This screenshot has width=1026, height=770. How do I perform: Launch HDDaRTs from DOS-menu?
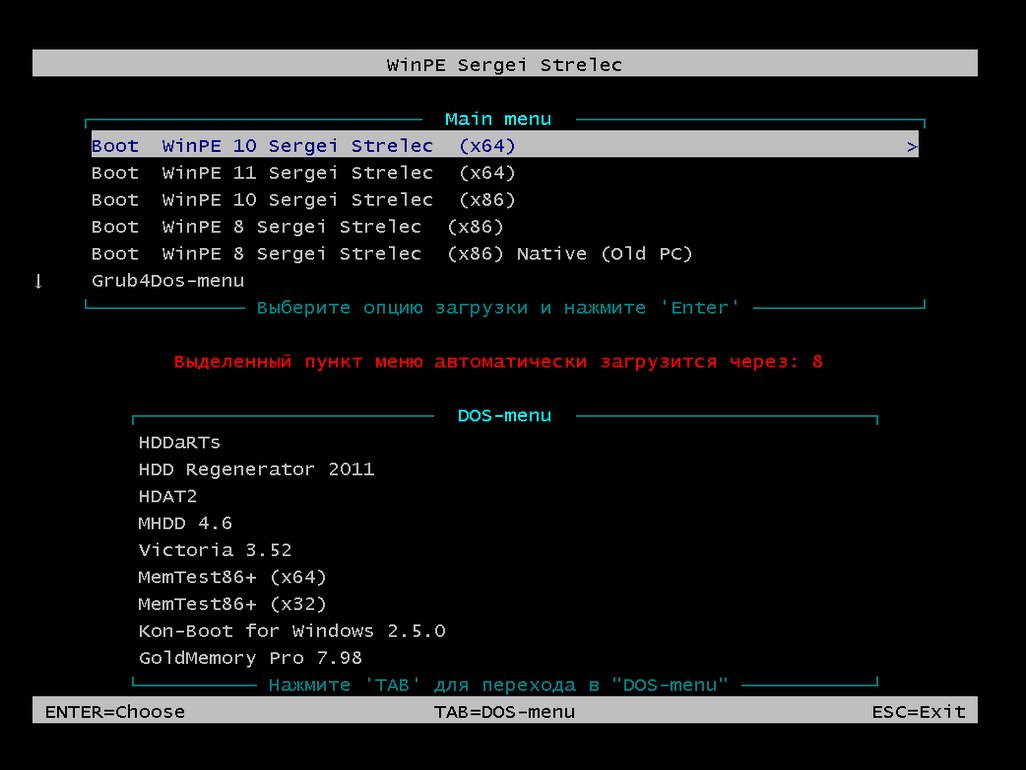click(179, 442)
